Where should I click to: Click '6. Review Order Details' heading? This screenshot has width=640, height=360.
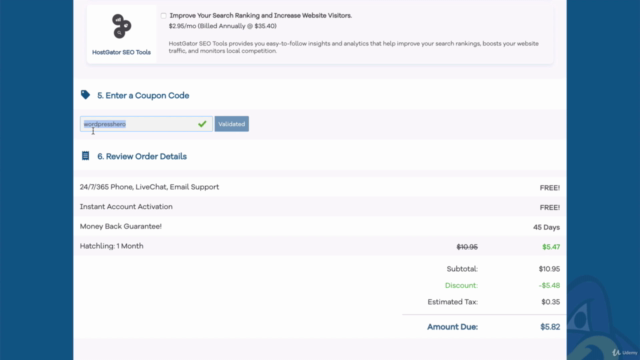point(142,156)
